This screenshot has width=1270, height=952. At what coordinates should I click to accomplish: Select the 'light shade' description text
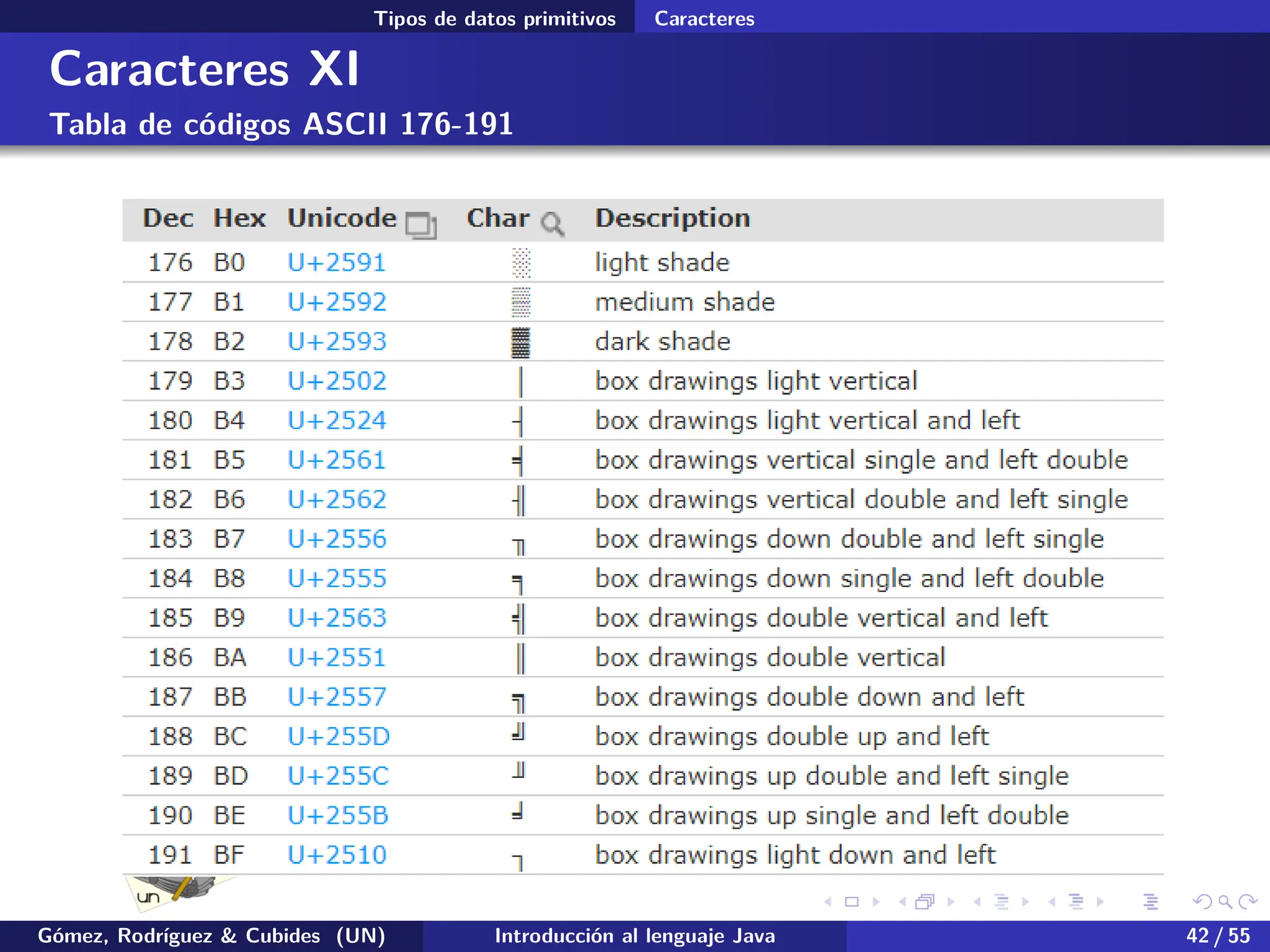pyautogui.click(x=662, y=263)
